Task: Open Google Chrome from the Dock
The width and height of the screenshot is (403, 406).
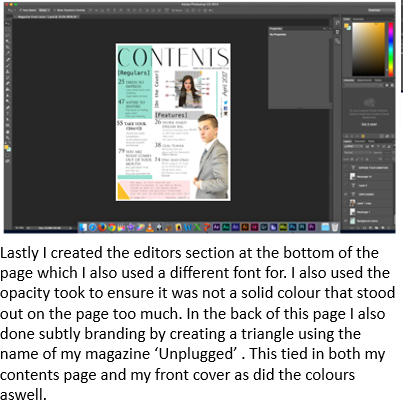Action: click(x=112, y=227)
